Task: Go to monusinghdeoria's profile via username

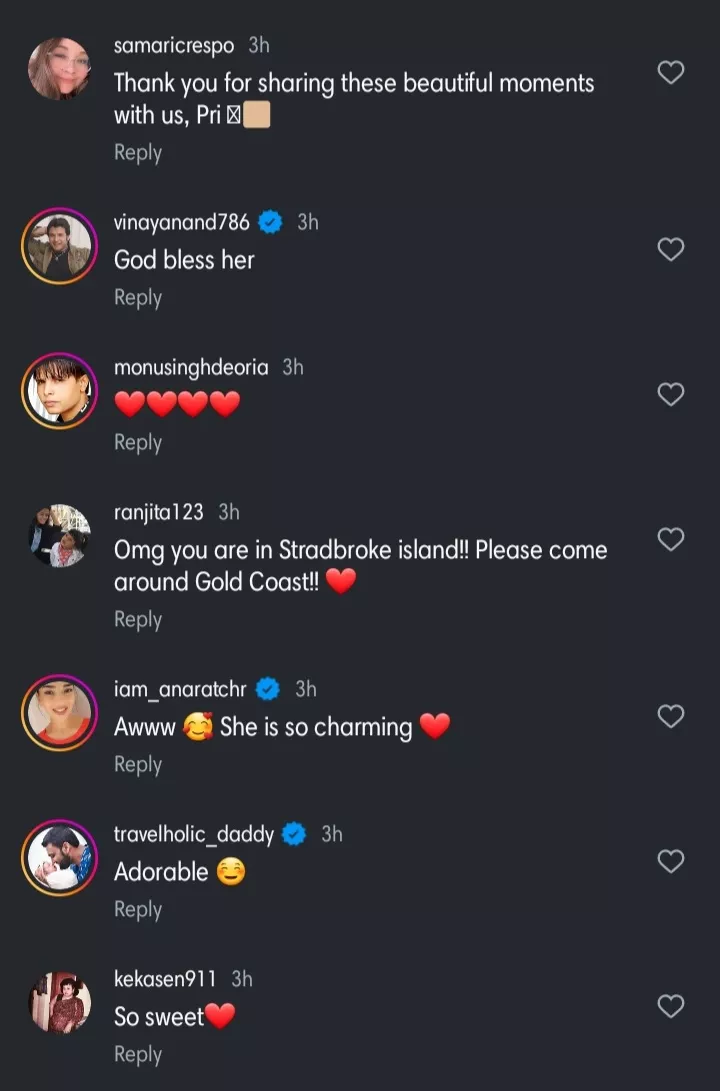Action: tap(191, 367)
